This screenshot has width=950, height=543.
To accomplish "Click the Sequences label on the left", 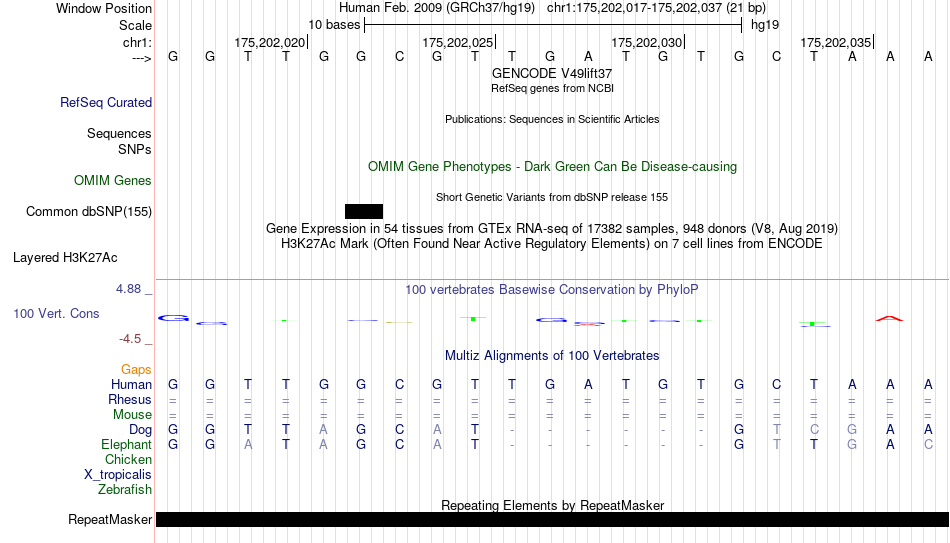I will (119, 133).
